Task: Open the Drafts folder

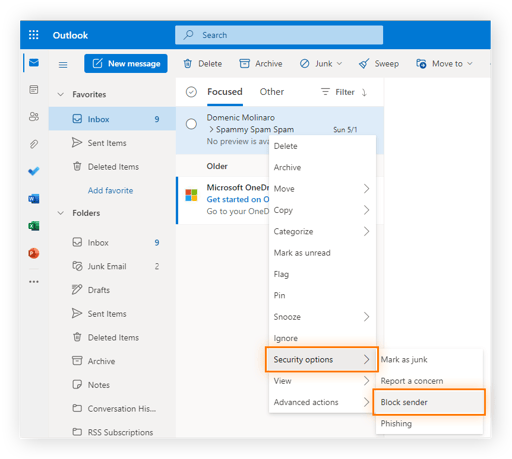Action: pyautogui.click(x=112, y=290)
